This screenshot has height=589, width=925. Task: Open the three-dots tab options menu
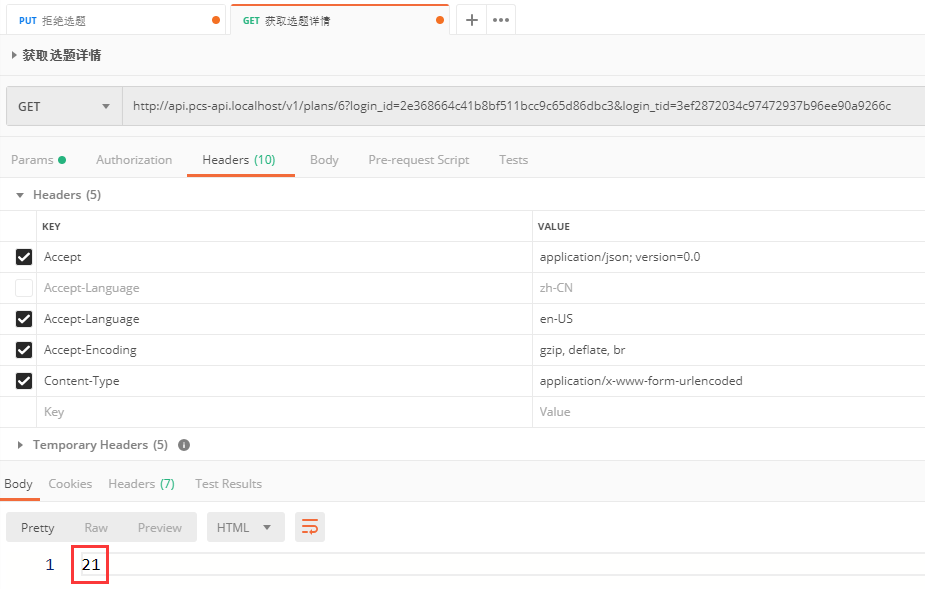(x=501, y=20)
